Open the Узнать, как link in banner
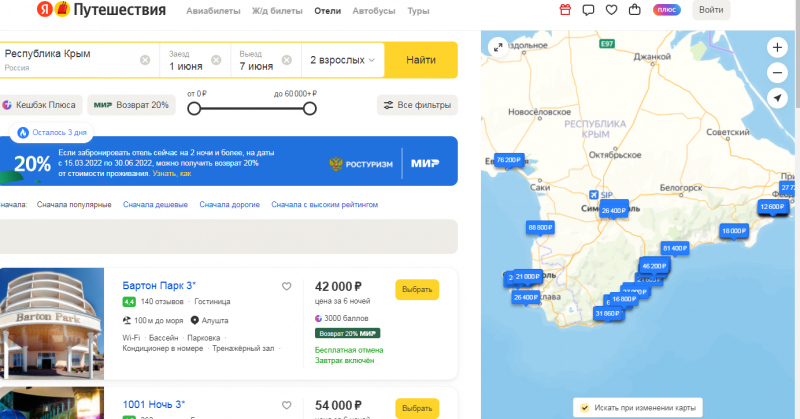 point(172,174)
